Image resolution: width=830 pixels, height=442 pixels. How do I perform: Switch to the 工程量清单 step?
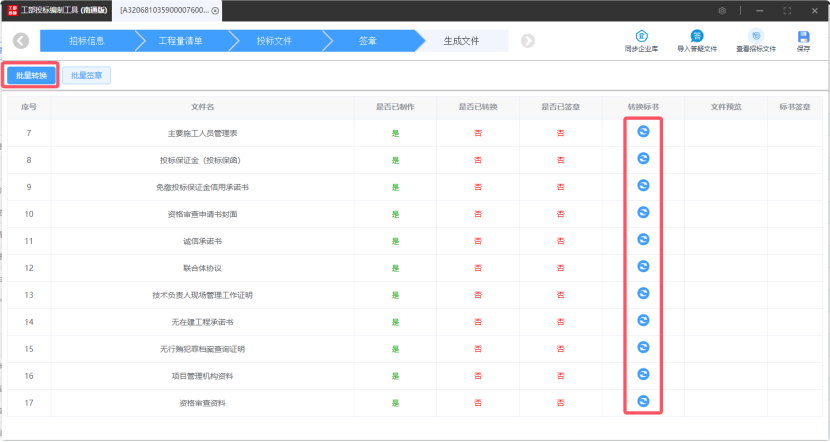pos(180,41)
